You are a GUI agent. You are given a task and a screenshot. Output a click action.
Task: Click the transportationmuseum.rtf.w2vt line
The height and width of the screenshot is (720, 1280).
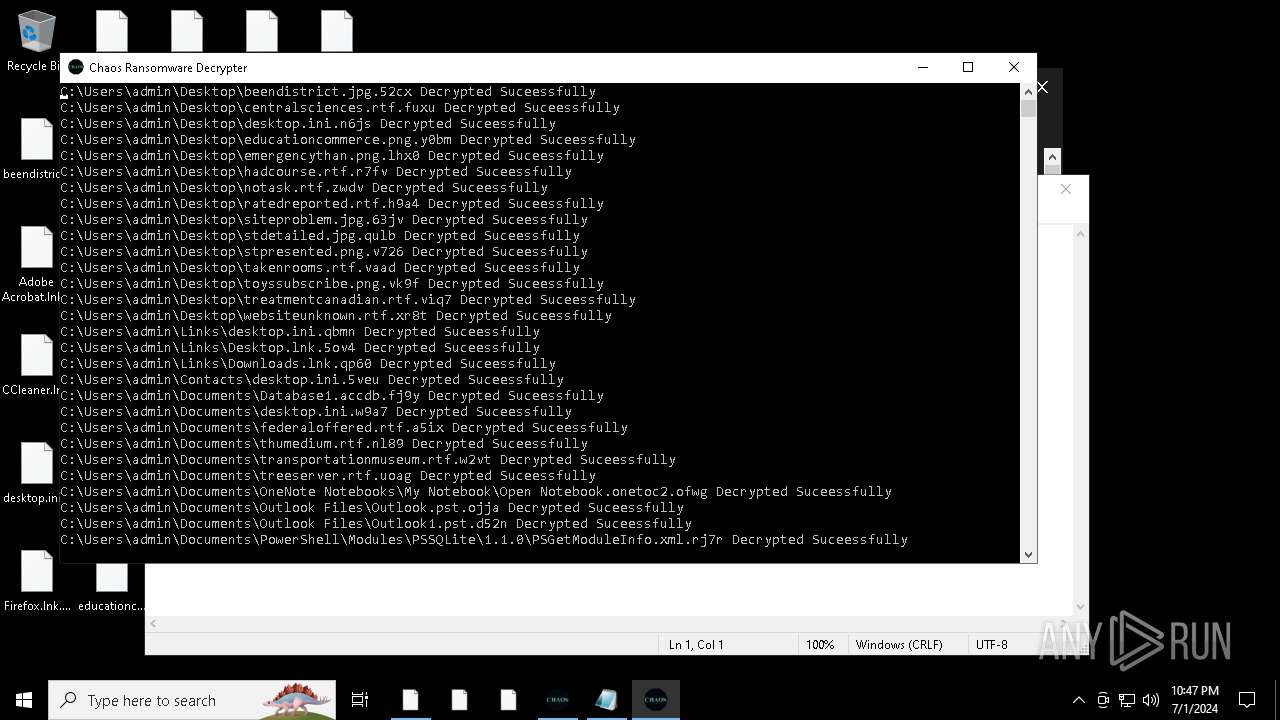pyautogui.click(x=368, y=459)
